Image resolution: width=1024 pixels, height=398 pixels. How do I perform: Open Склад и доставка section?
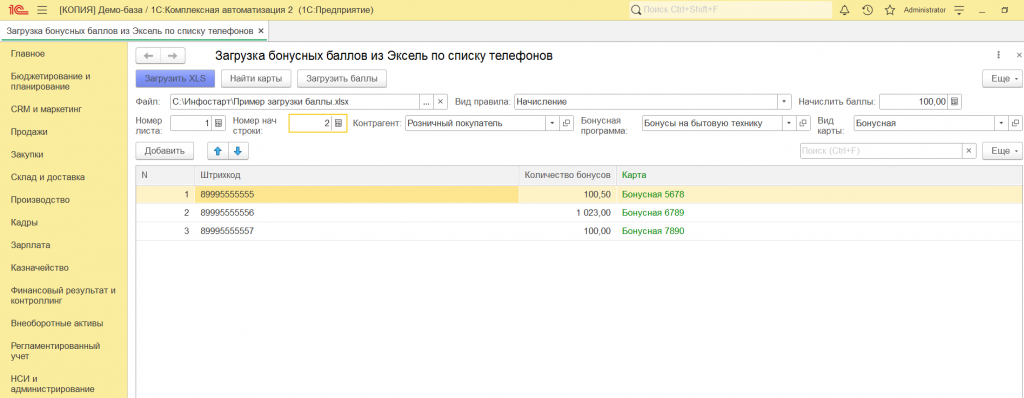coord(48,177)
